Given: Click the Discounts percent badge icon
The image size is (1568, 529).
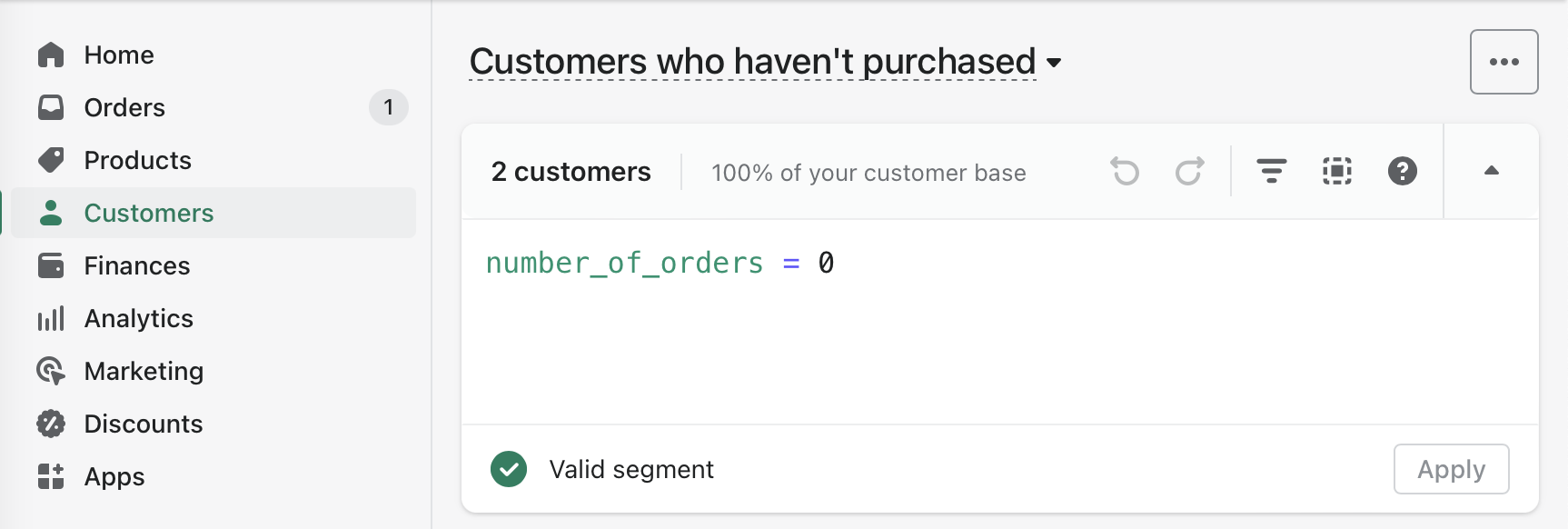Looking at the screenshot, I should pos(51,424).
